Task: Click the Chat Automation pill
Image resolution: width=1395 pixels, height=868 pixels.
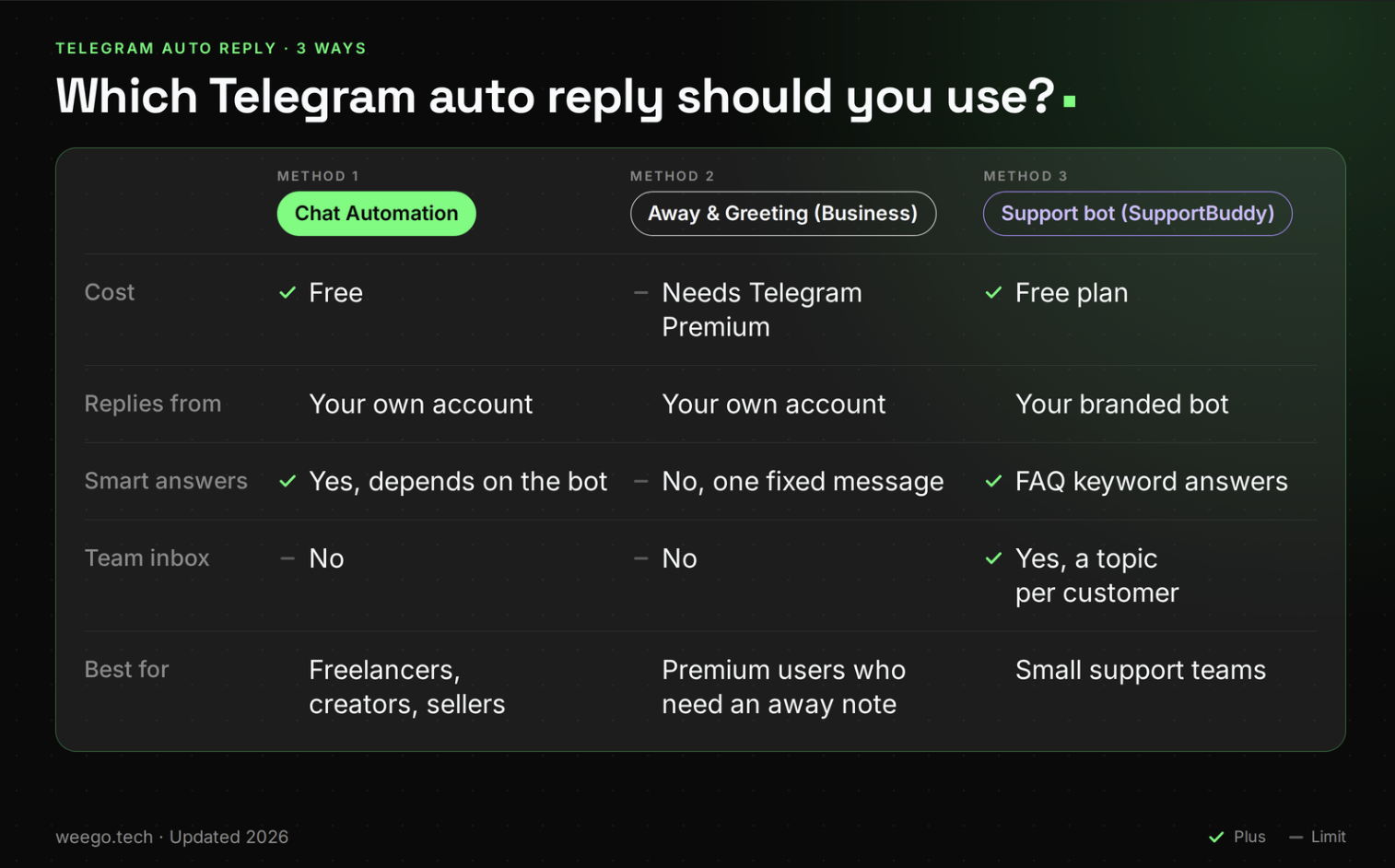Action: 376,214
